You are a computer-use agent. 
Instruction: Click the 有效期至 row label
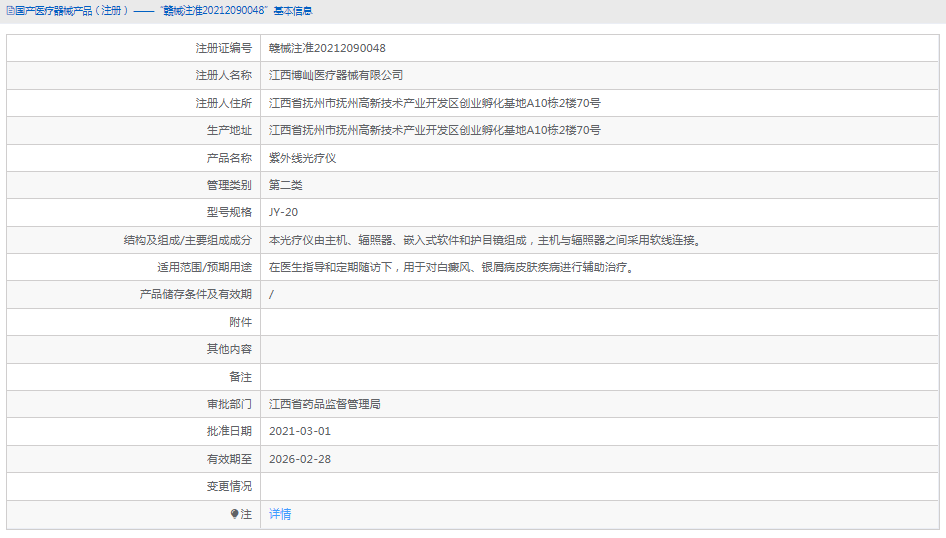point(229,459)
